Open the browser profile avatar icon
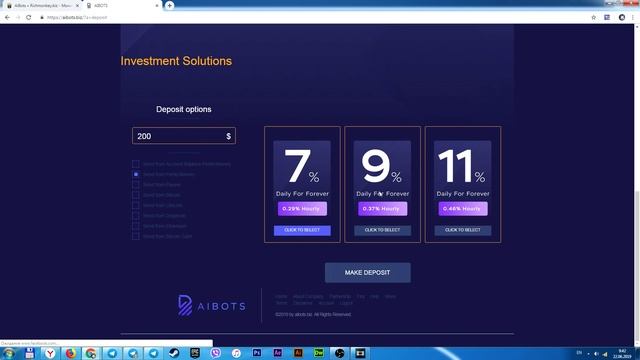640x360 pixels. (x=622, y=18)
